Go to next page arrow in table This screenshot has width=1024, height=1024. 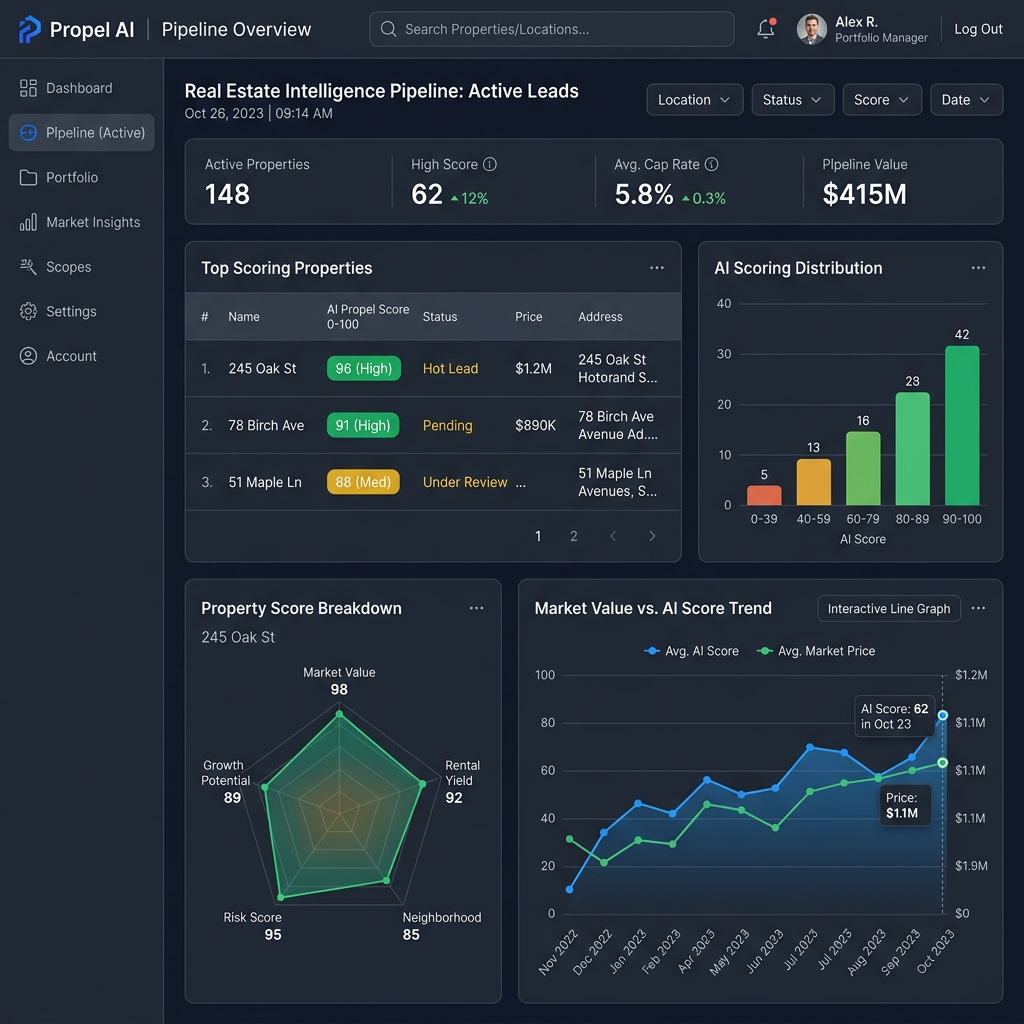coord(652,536)
